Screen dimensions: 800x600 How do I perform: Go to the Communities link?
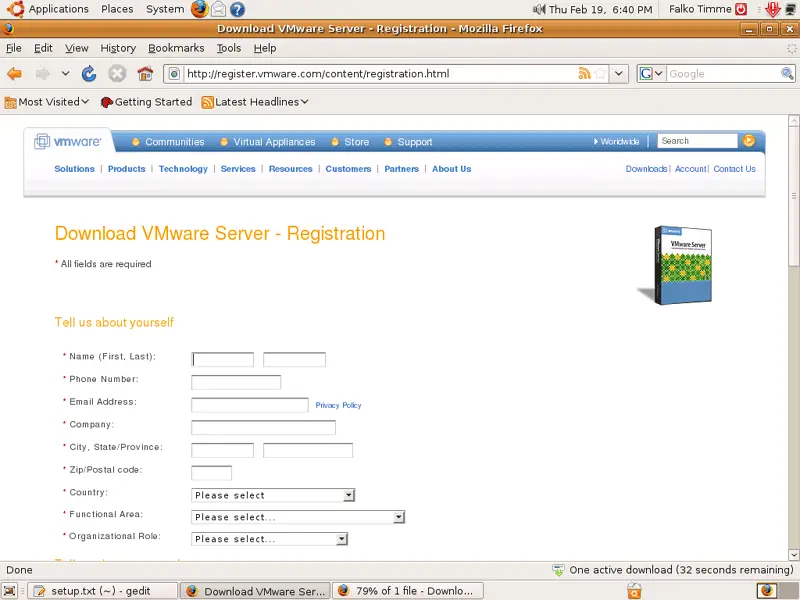[174, 142]
